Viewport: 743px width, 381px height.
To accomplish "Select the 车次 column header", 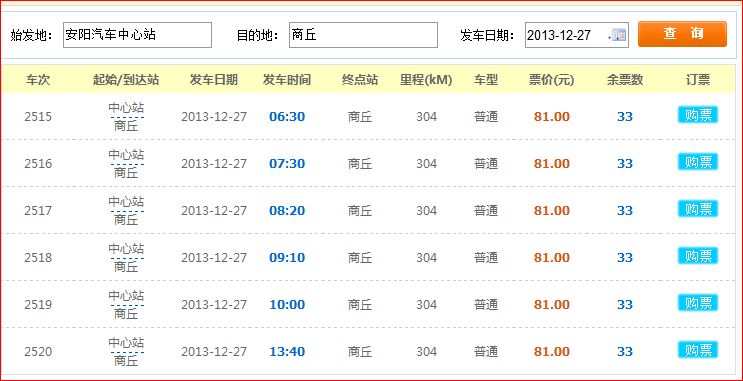I will [38, 80].
